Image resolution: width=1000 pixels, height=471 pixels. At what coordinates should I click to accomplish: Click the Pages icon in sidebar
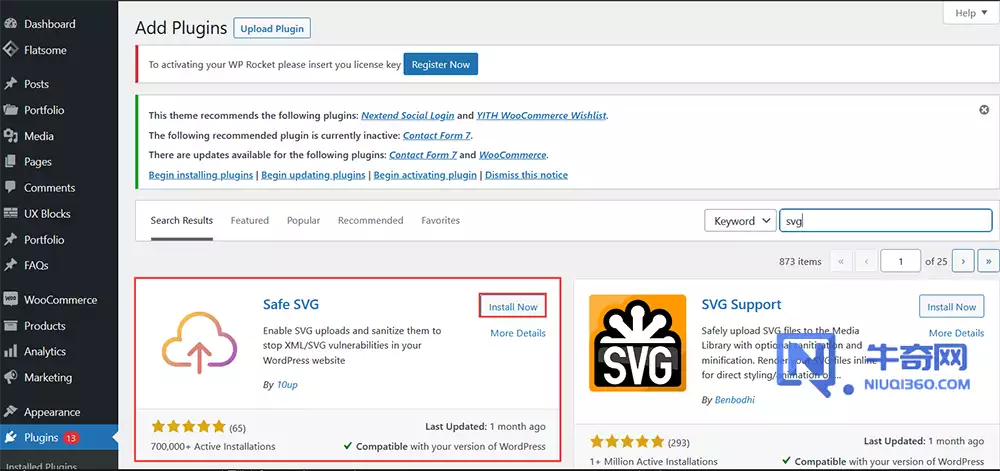(x=10, y=162)
